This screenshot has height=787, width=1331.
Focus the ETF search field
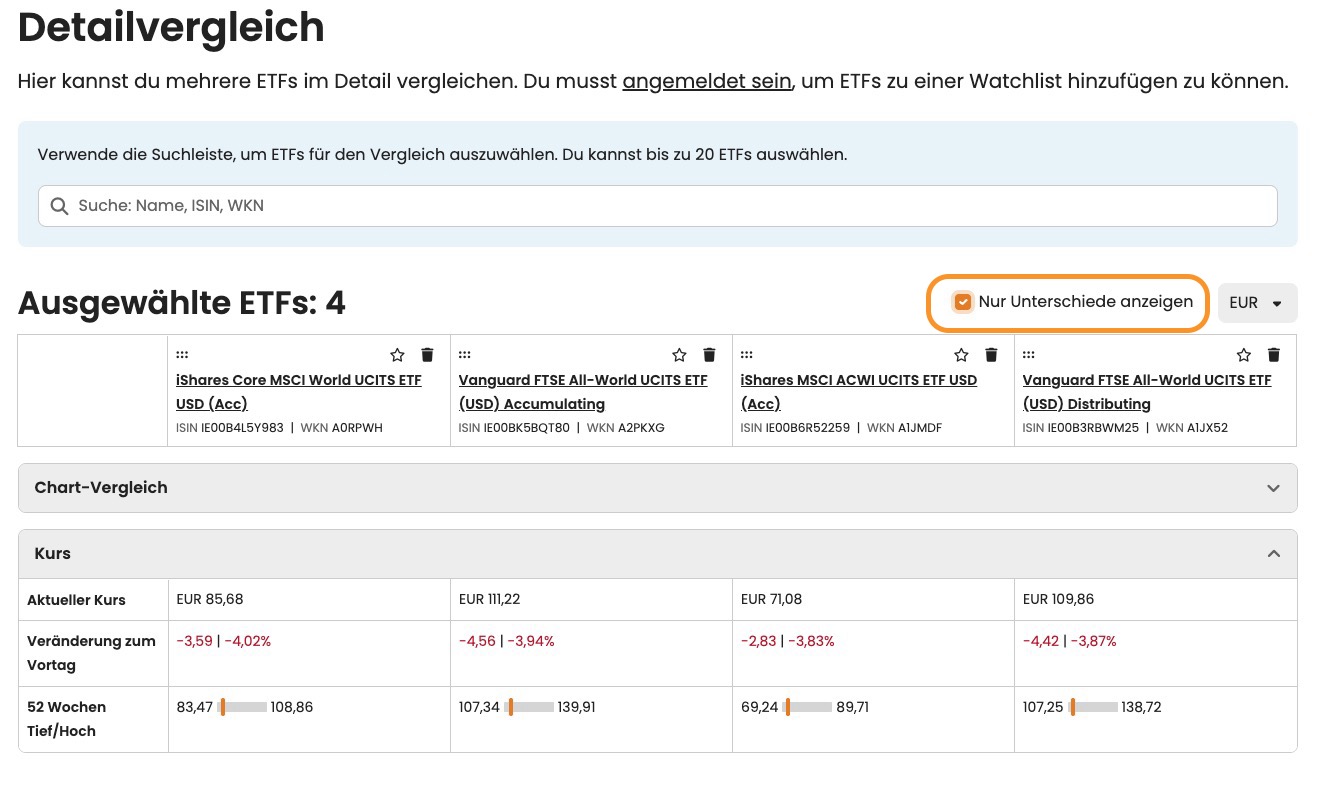pos(660,206)
